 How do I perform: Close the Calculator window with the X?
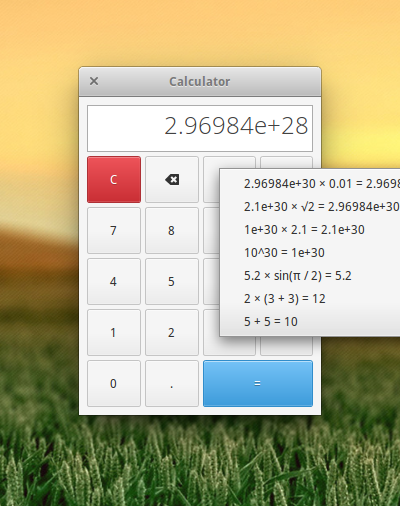(94, 81)
